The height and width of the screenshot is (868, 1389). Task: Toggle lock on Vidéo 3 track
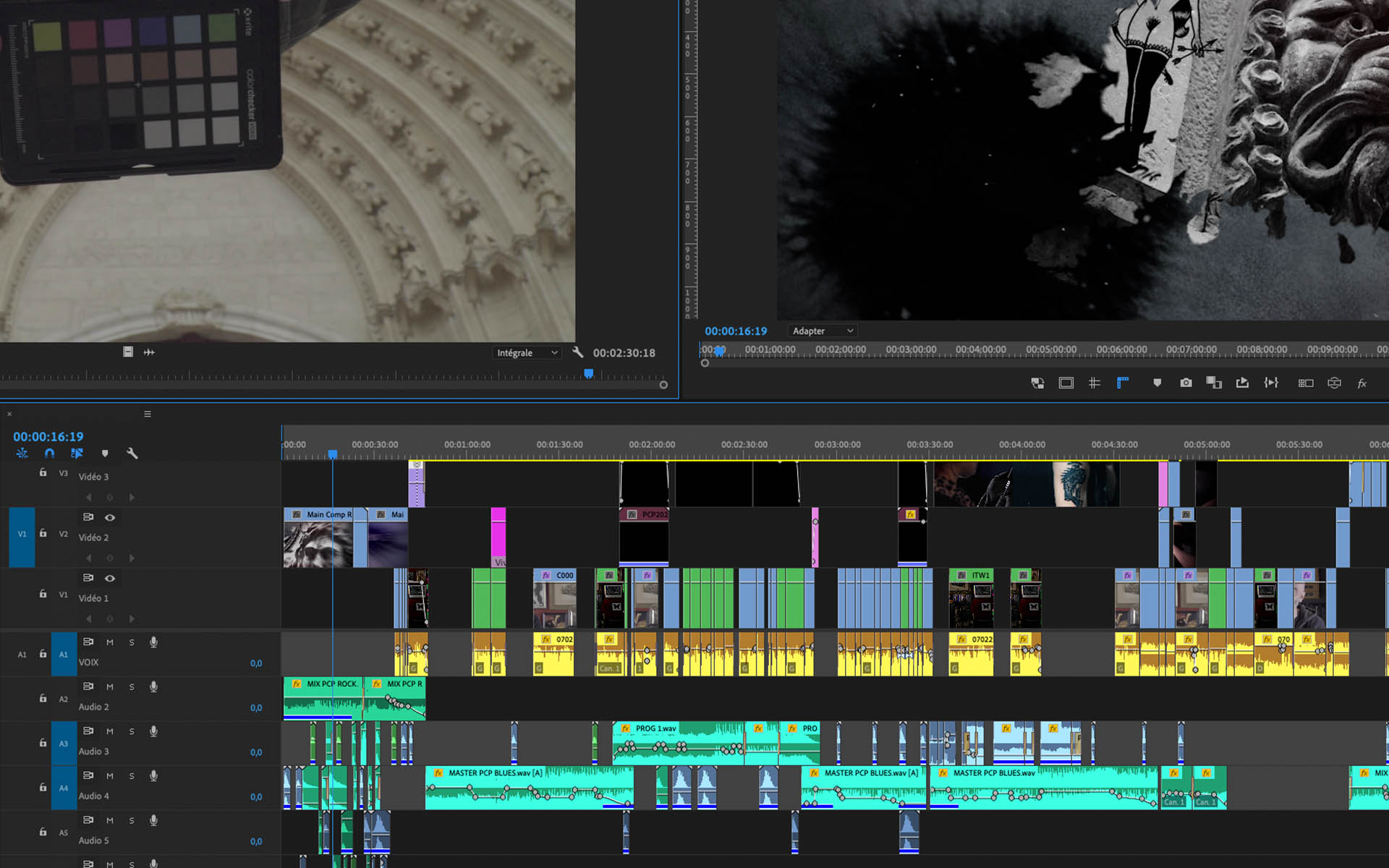(43, 472)
